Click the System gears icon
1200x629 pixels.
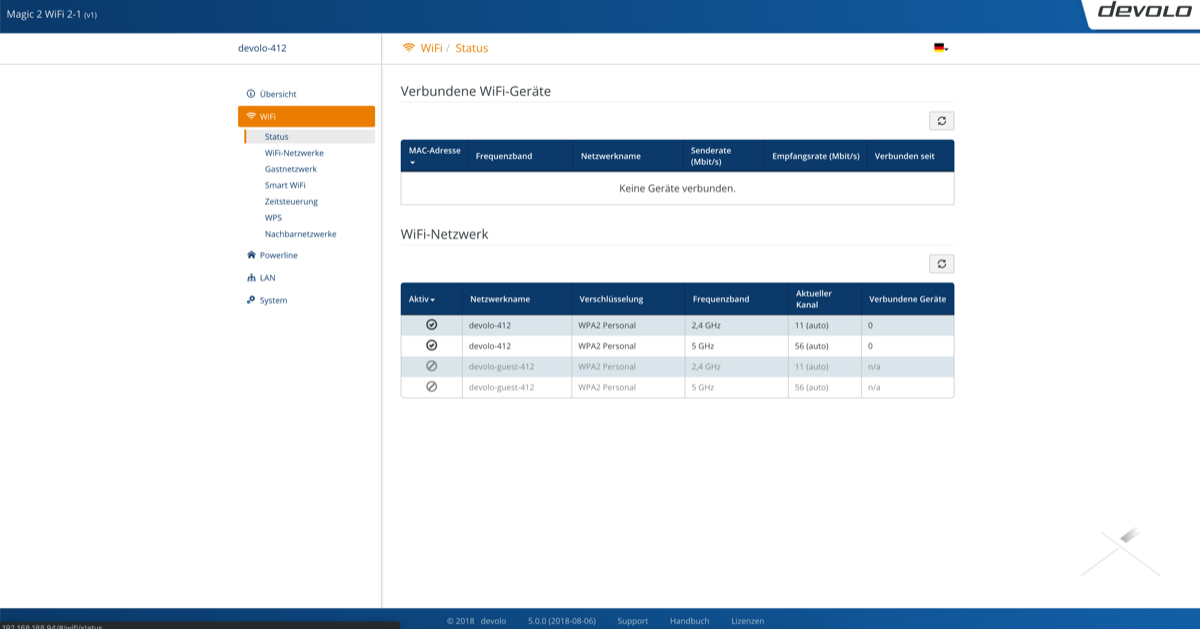[251, 300]
